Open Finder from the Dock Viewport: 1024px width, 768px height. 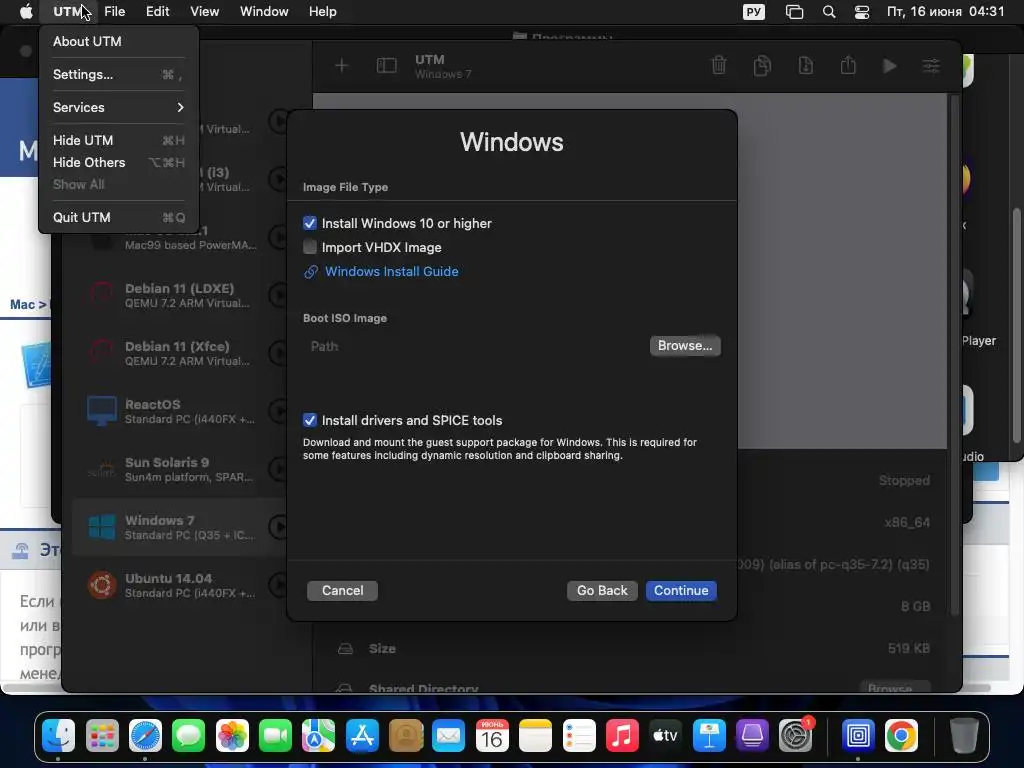[58, 737]
